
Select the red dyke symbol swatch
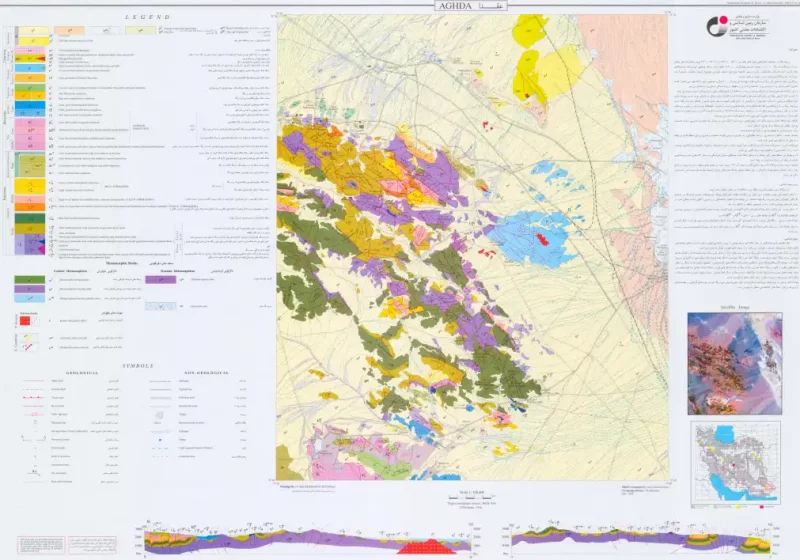click(x=29, y=347)
